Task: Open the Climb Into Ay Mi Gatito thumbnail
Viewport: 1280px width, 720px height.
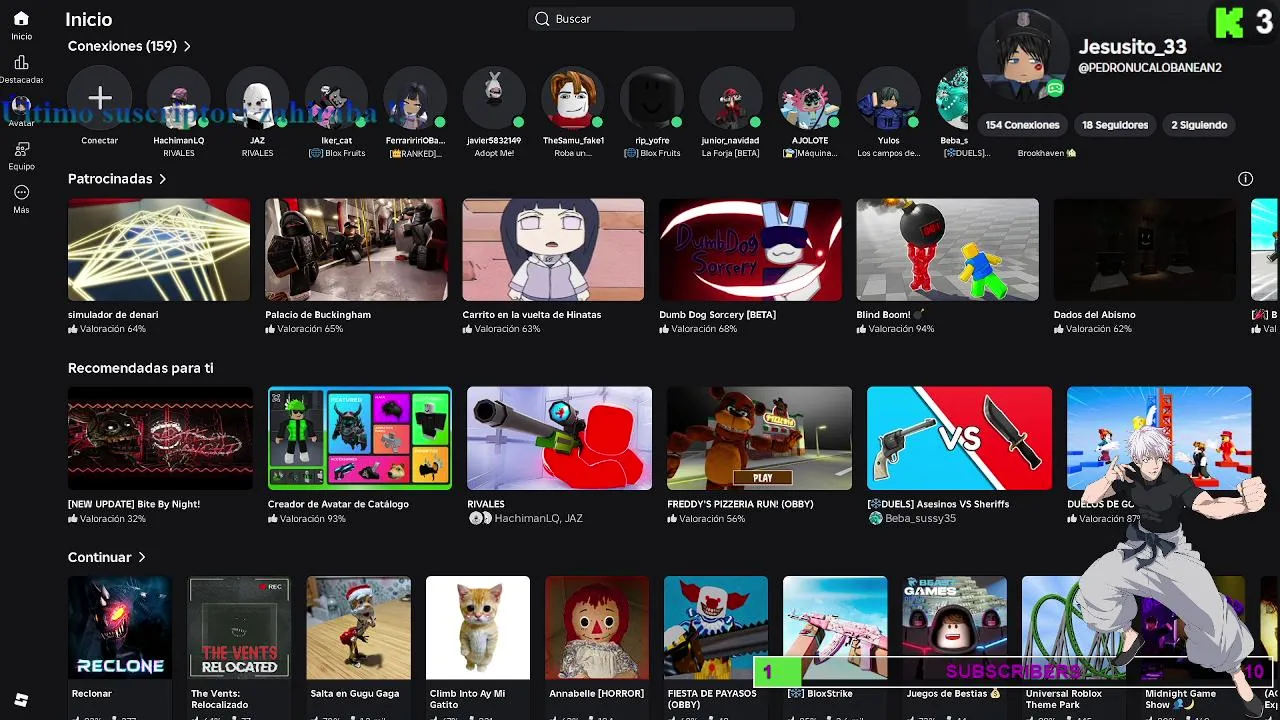Action: click(x=478, y=628)
